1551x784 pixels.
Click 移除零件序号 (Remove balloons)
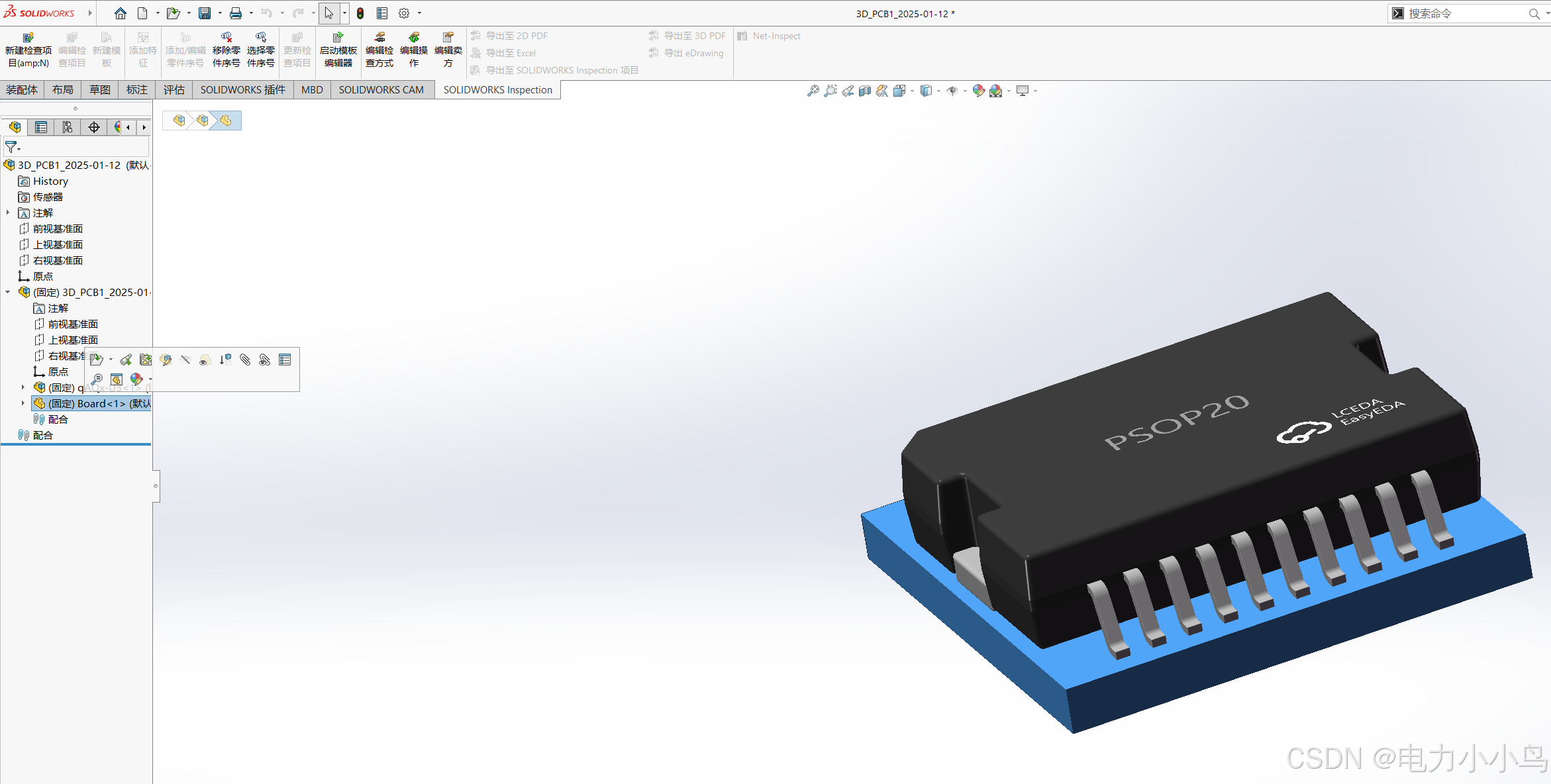(226, 50)
